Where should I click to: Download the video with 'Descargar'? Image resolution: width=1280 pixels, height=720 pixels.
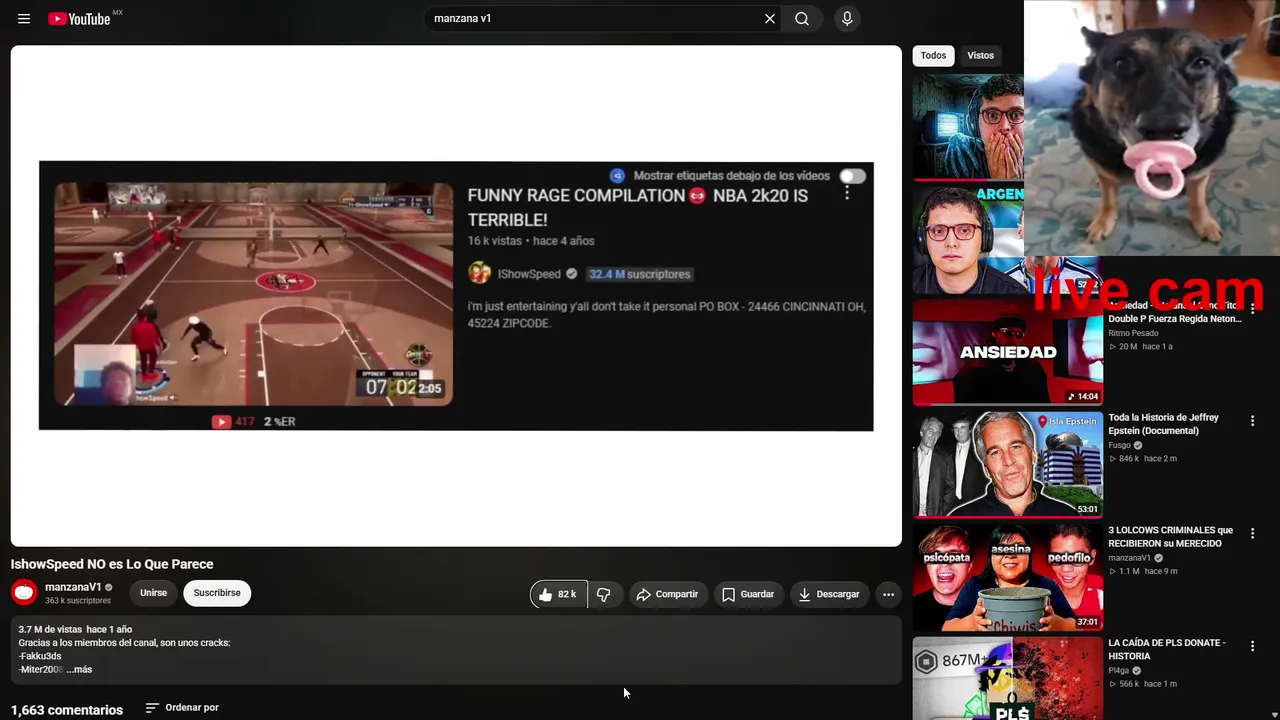[829, 594]
